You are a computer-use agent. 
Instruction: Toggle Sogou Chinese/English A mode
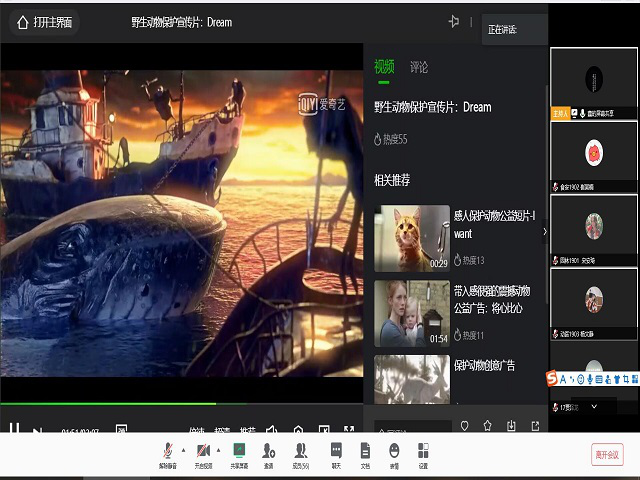(563, 380)
